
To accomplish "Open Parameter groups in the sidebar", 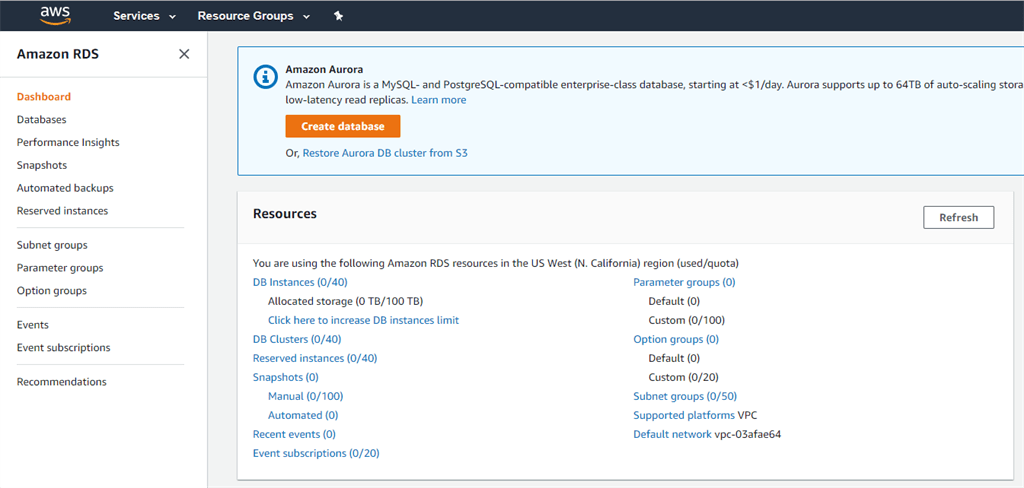I will [60, 268].
